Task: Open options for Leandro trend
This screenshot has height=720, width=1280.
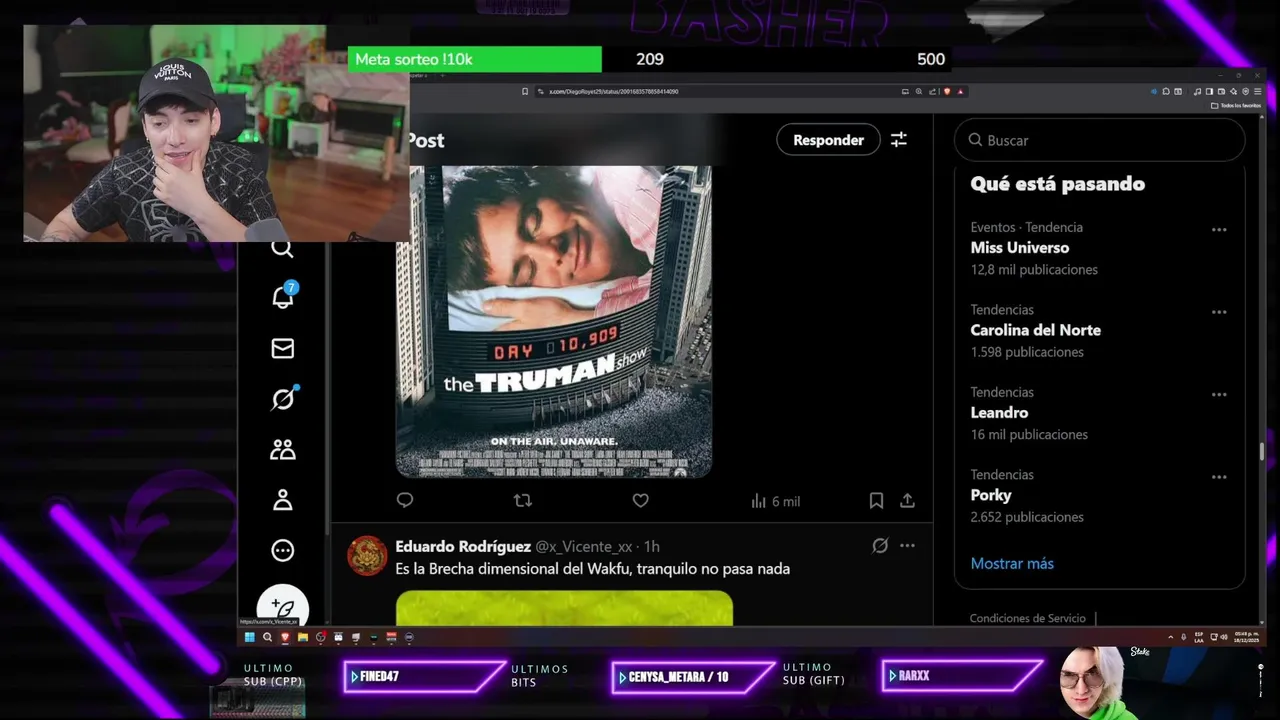Action: point(1219,395)
